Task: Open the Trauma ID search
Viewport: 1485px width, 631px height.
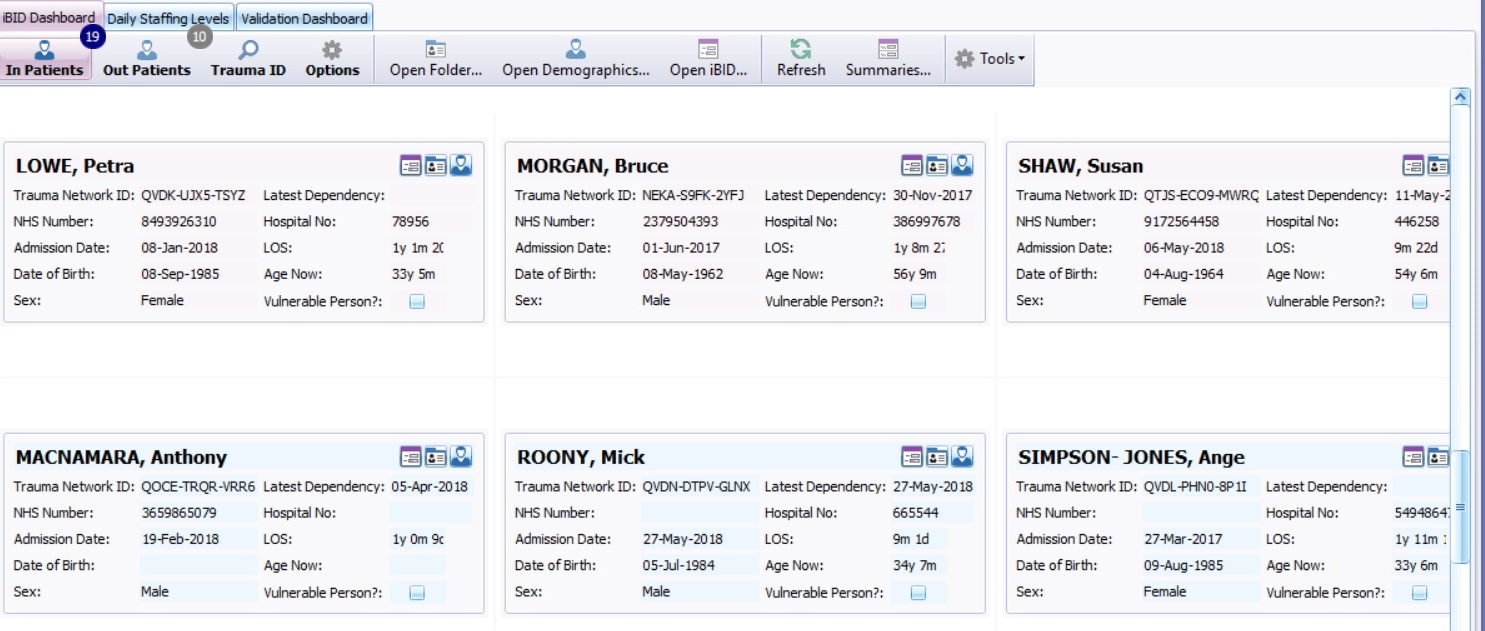Action: [248, 58]
